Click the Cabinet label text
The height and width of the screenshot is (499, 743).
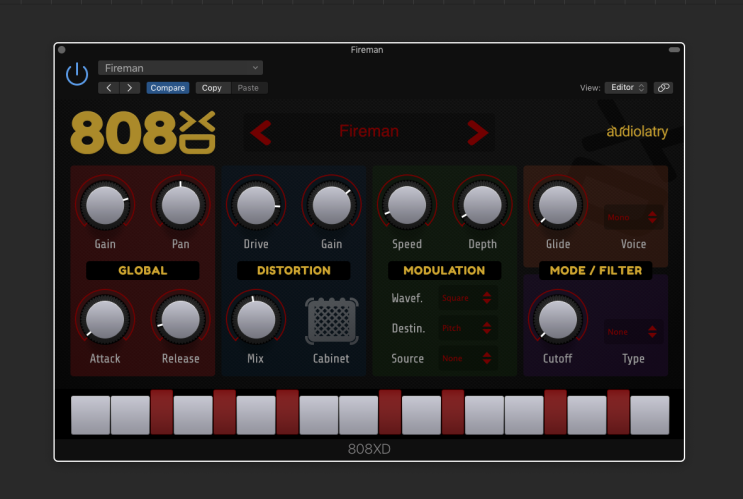[x=331, y=358]
